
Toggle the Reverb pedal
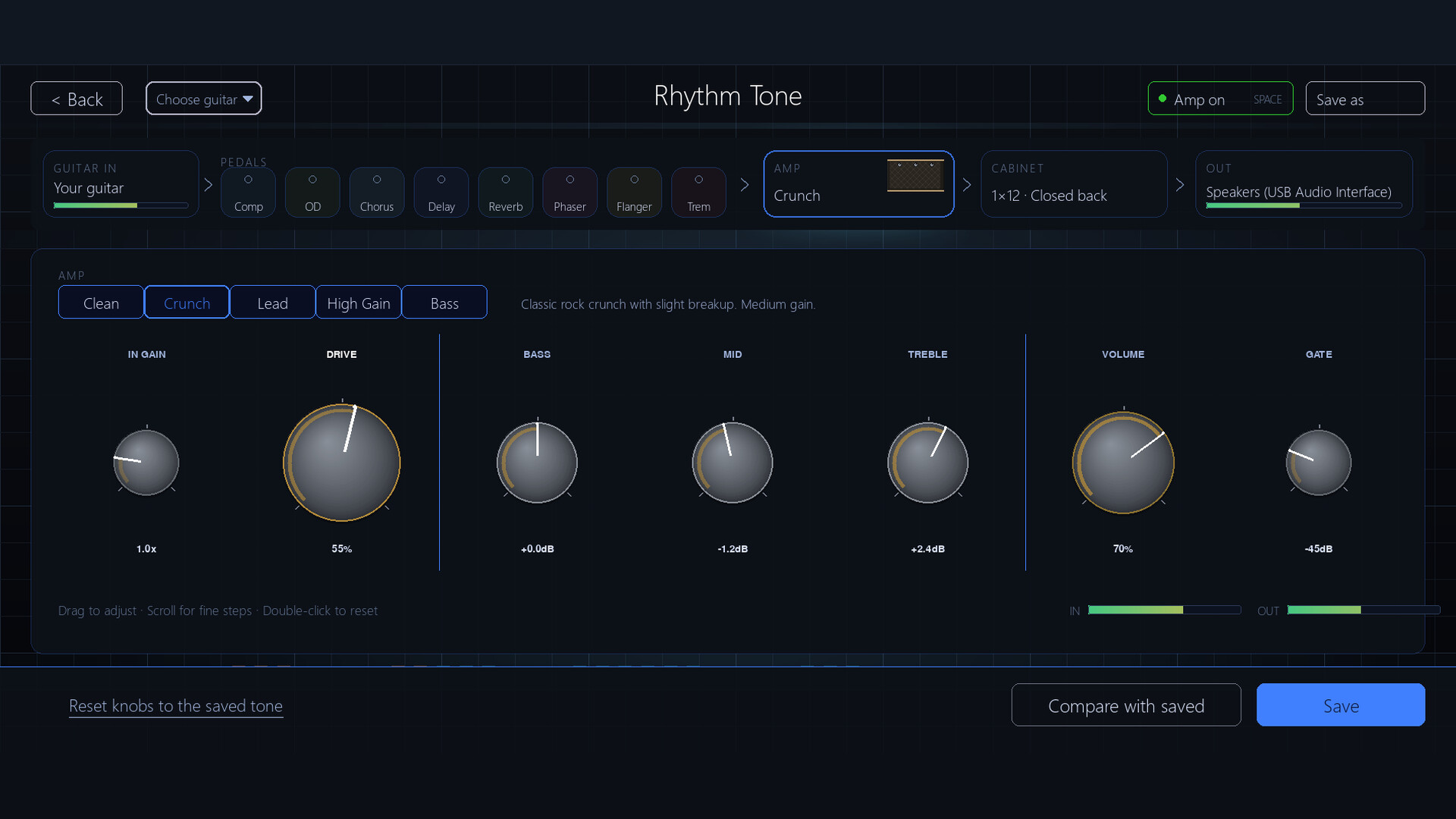click(x=506, y=192)
